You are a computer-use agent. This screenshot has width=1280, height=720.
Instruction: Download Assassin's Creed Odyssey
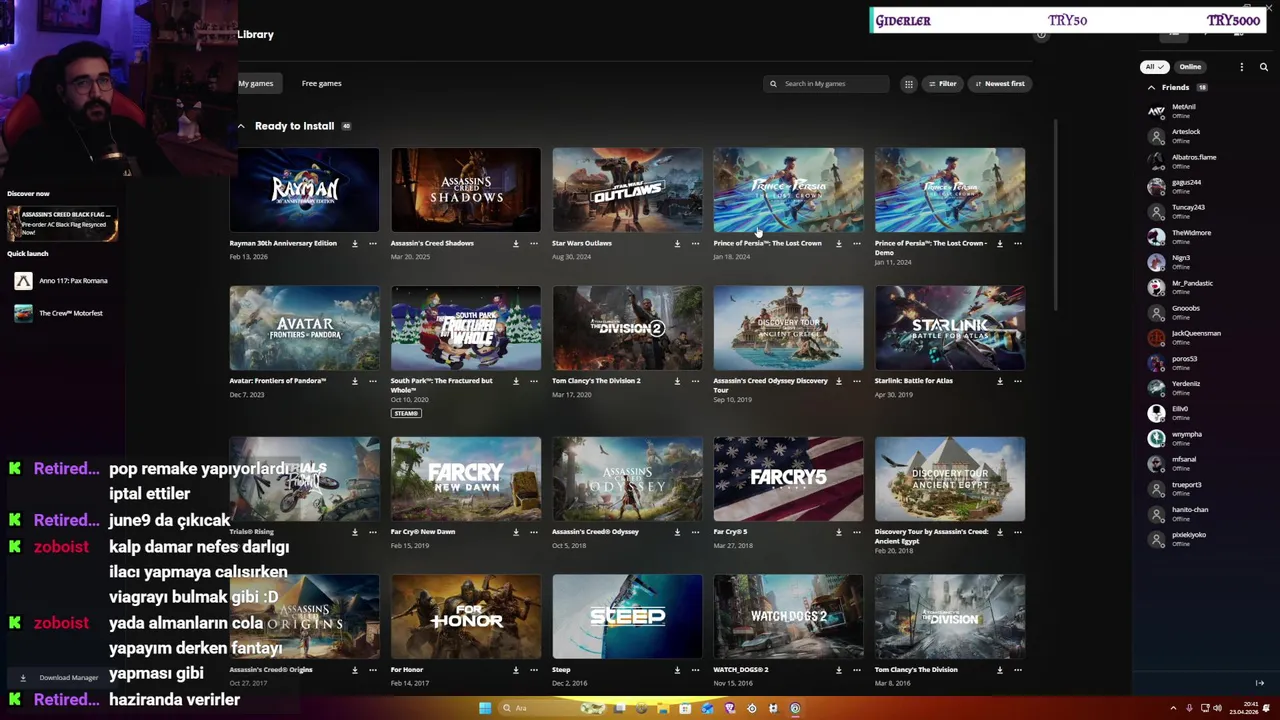677,532
